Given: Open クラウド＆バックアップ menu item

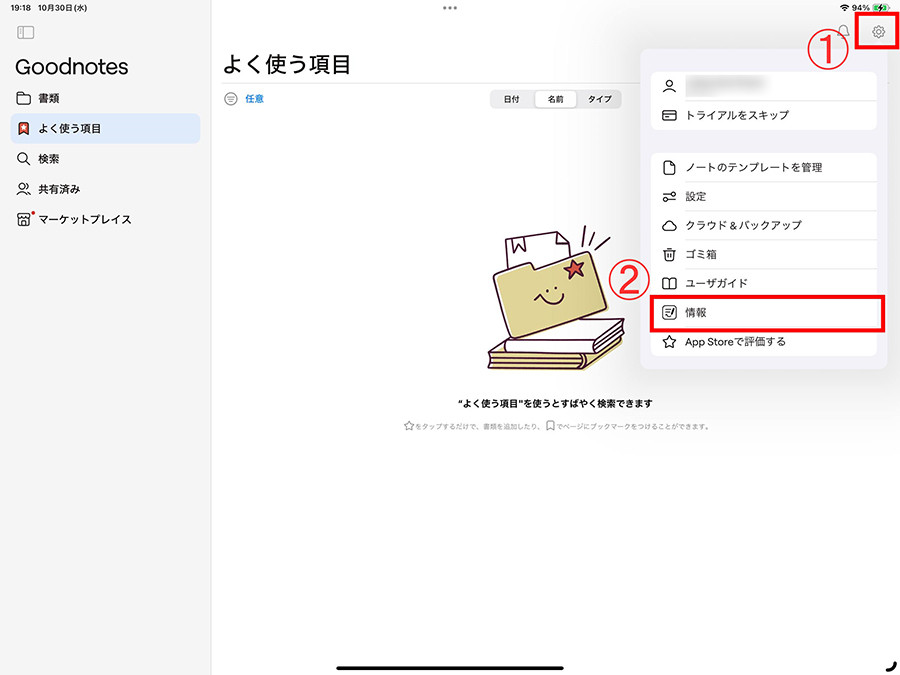Looking at the screenshot, I should point(763,226).
